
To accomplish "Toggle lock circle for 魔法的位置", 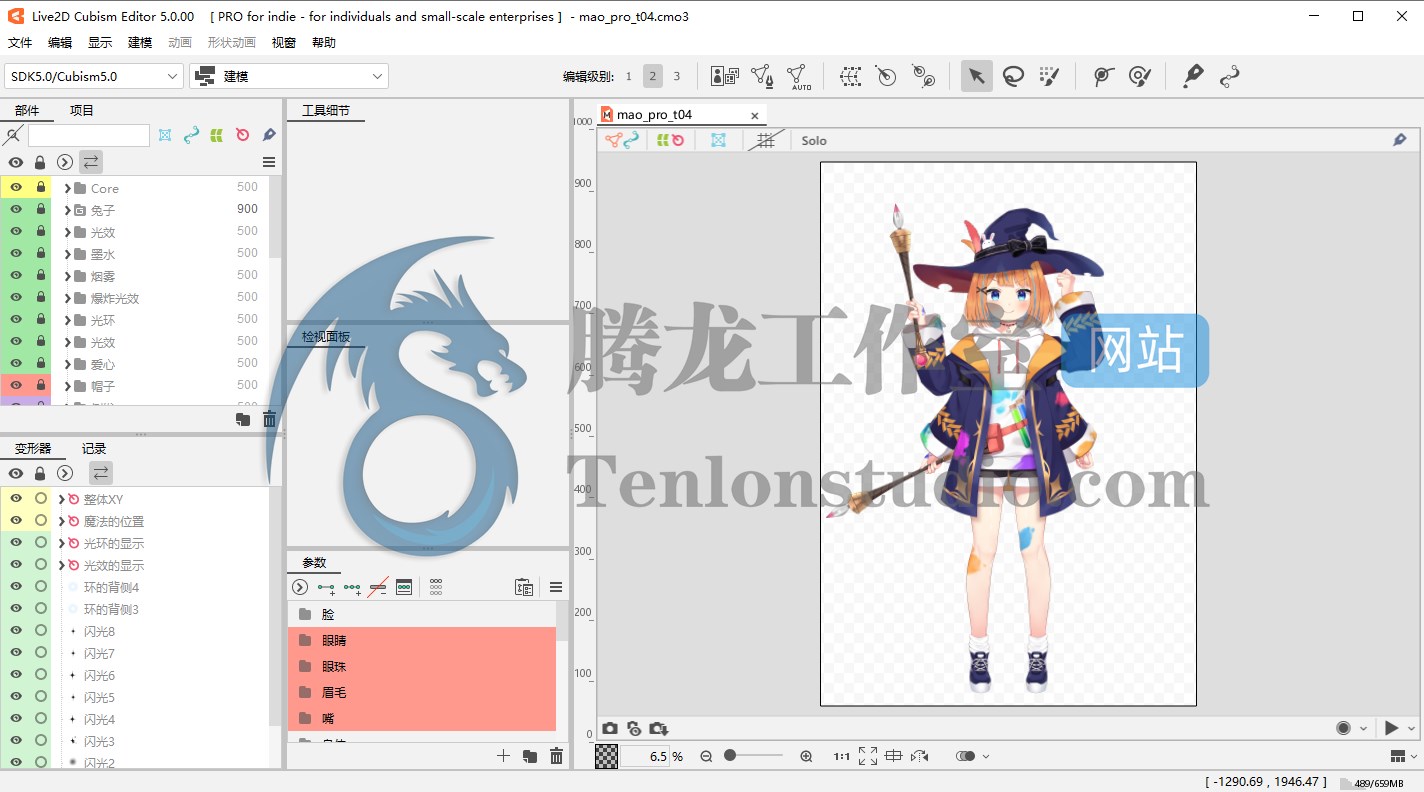I will pos(41,520).
